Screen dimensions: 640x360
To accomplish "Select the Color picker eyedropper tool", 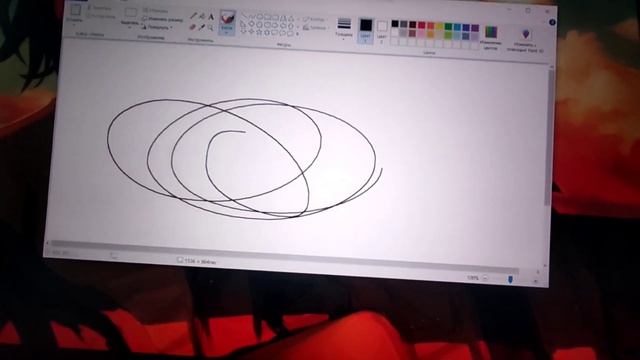I will 201,27.
